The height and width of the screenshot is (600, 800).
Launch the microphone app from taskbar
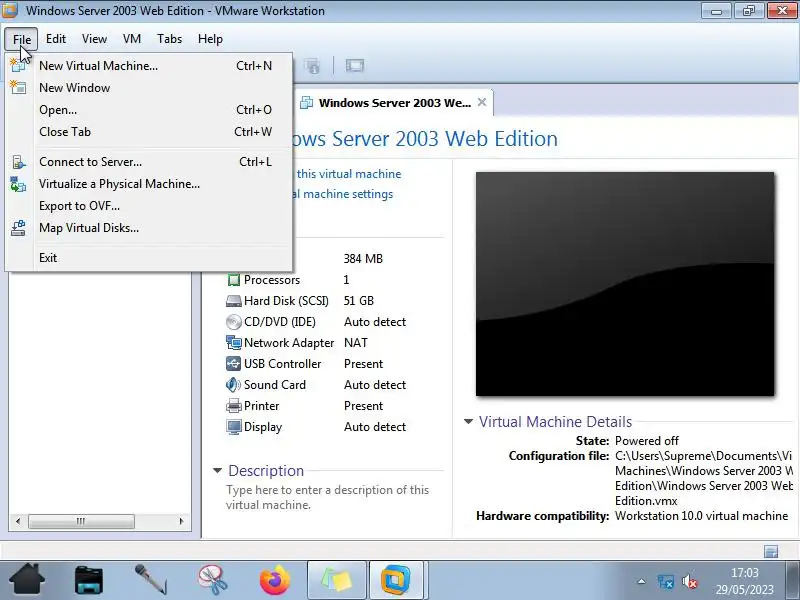pos(151,580)
